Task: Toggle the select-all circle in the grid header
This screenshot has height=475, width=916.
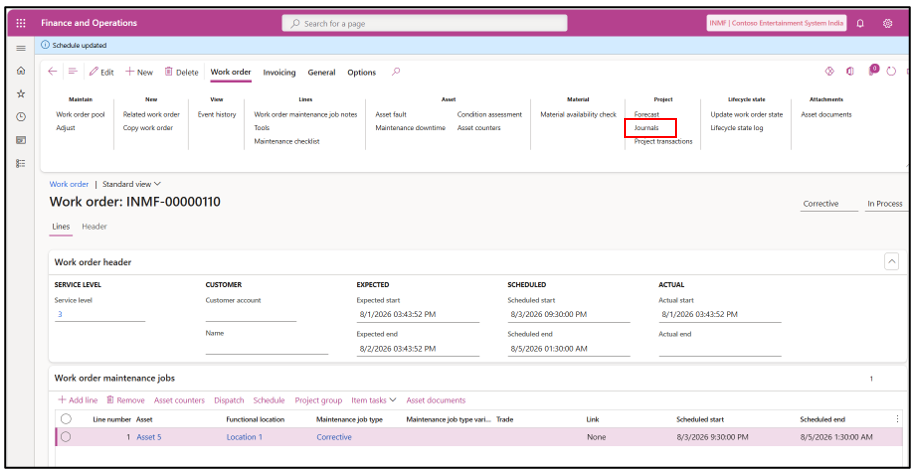Action: click(x=66, y=419)
